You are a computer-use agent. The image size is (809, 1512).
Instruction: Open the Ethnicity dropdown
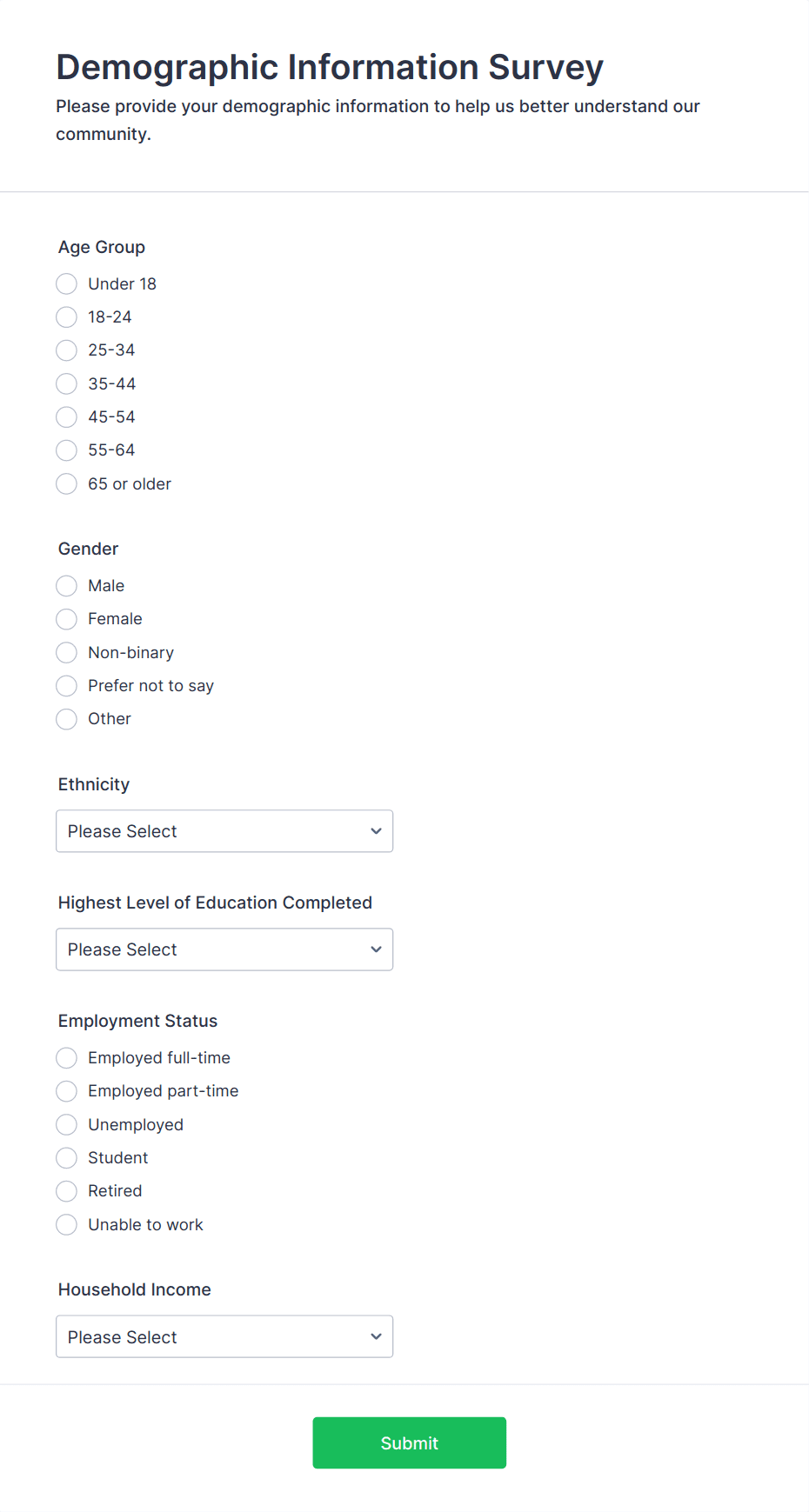point(224,830)
